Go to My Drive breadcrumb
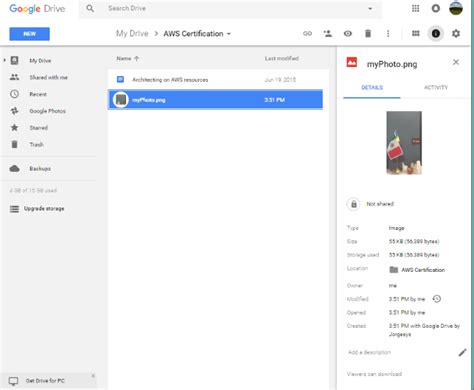The width and height of the screenshot is (474, 390). 132,34
